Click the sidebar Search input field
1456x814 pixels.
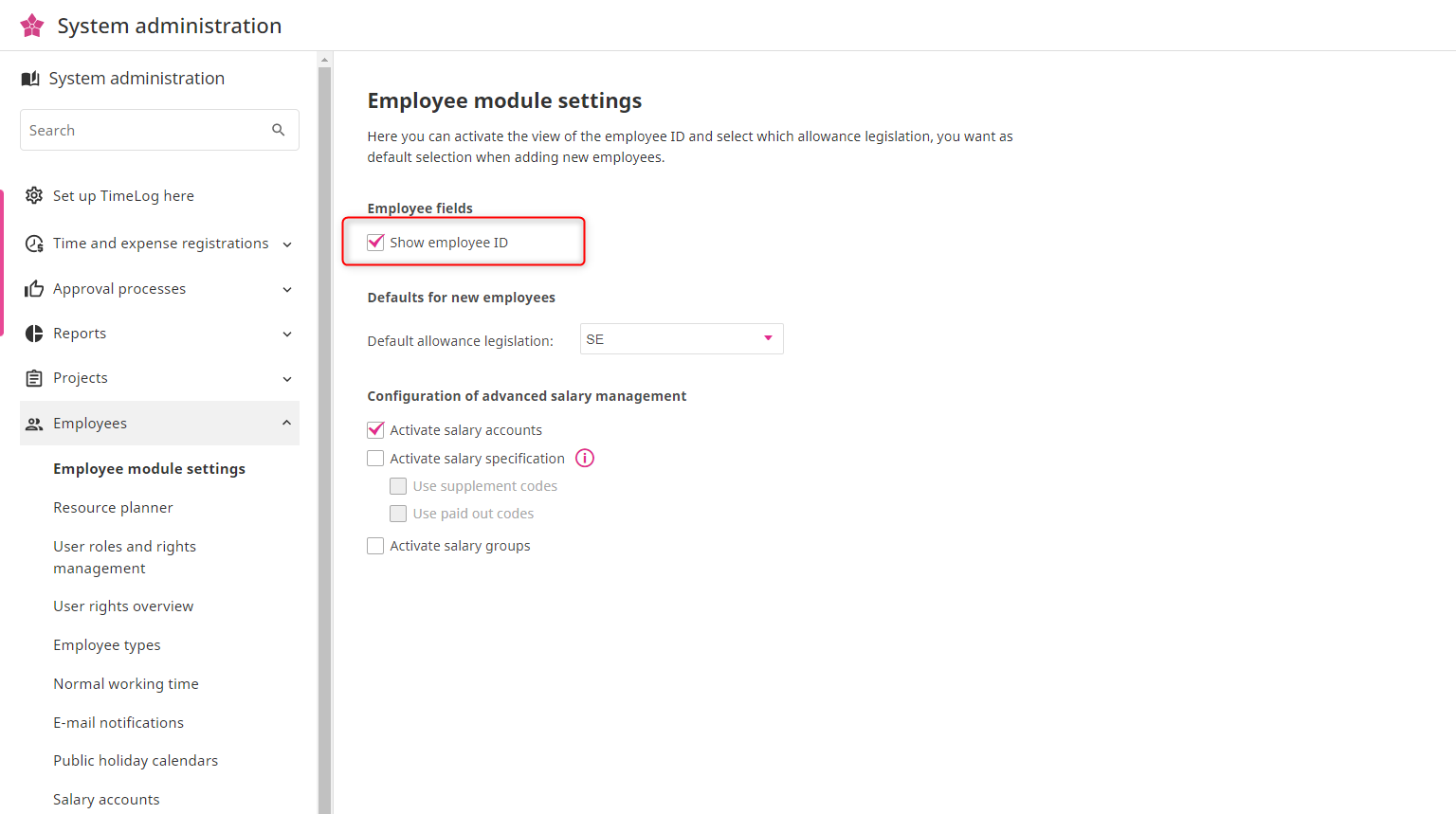142,130
